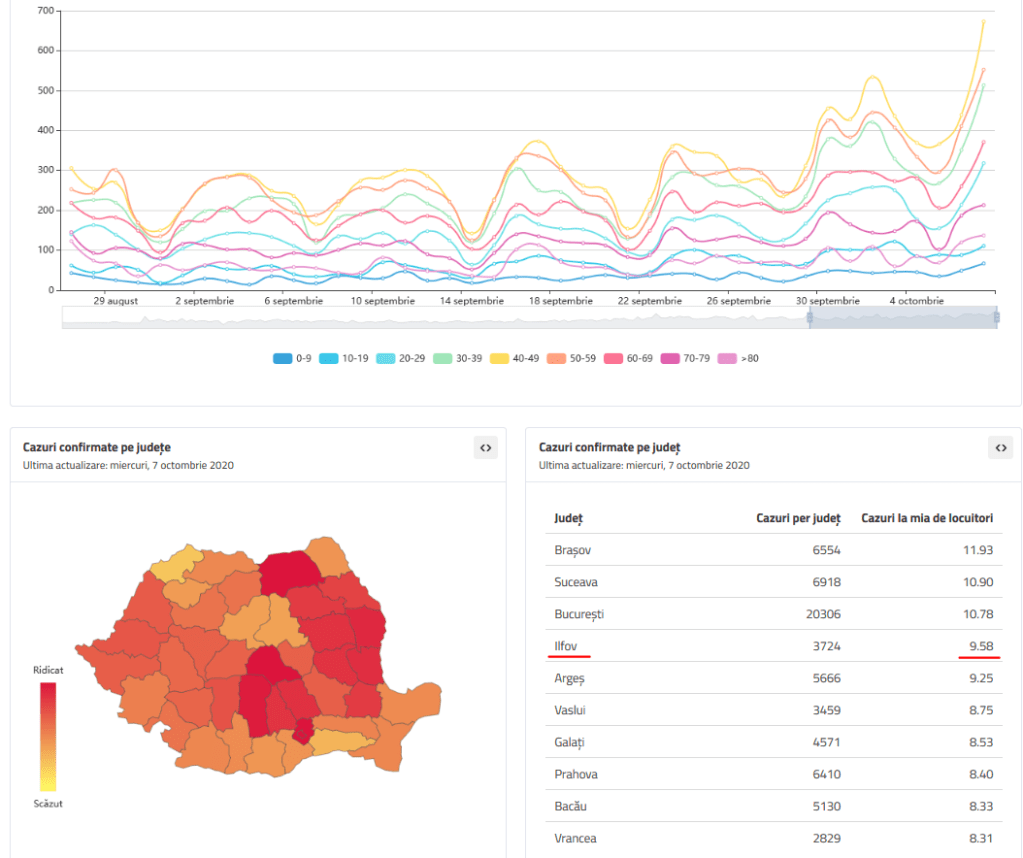Click the embed code icon on map panel

click(485, 448)
